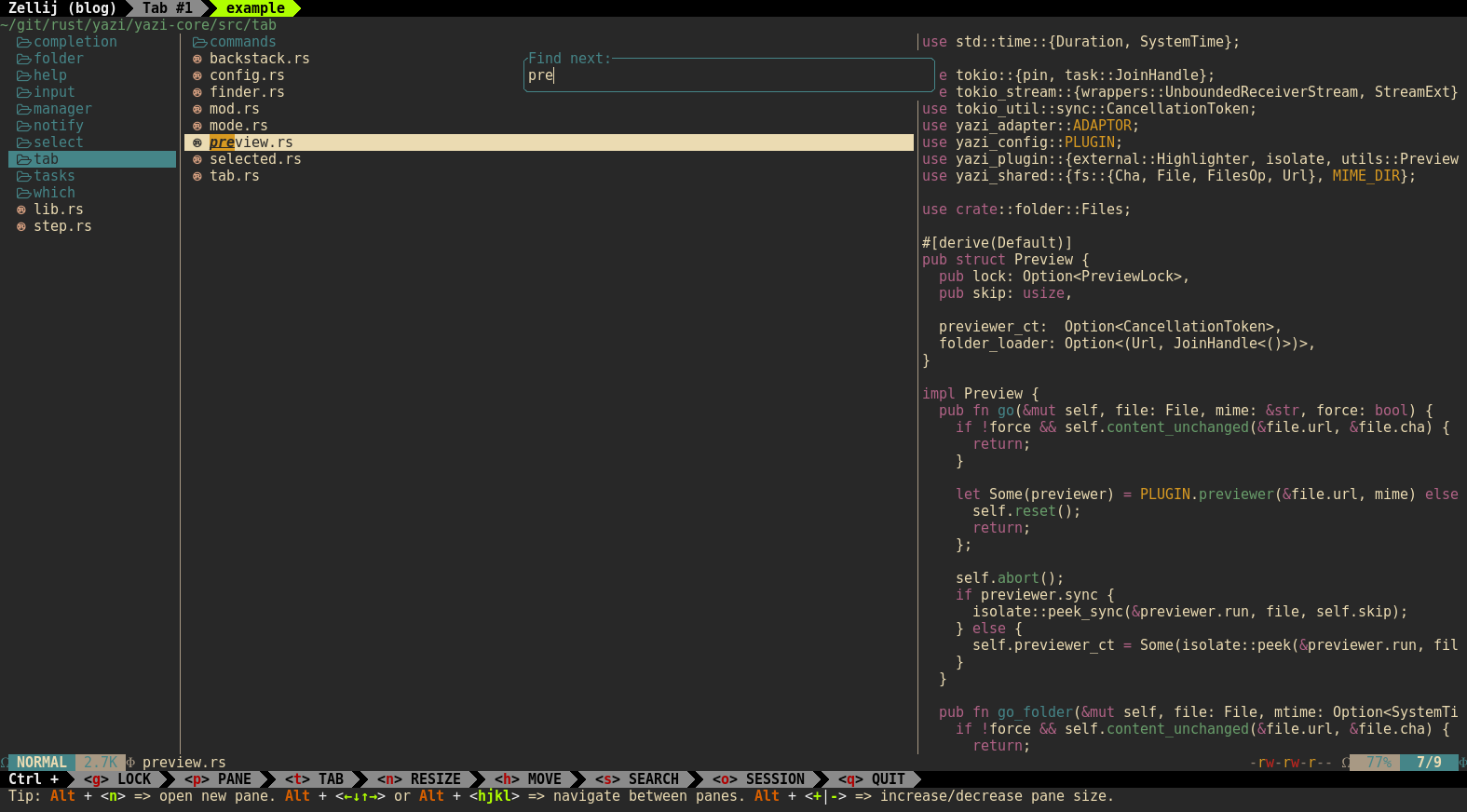Open the notify directory
The image size is (1467, 812).
coord(58,126)
